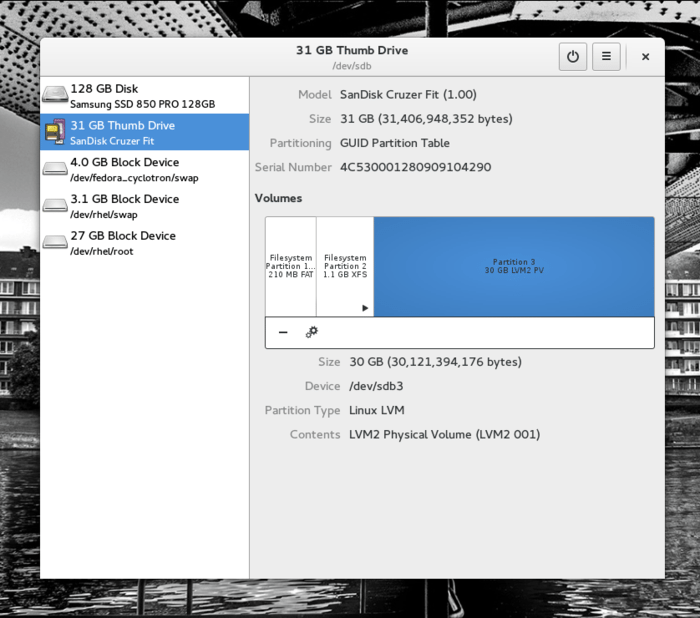The image size is (700, 618).
Task: Open the partition options gear menu
Action: pyautogui.click(x=311, y=332)
